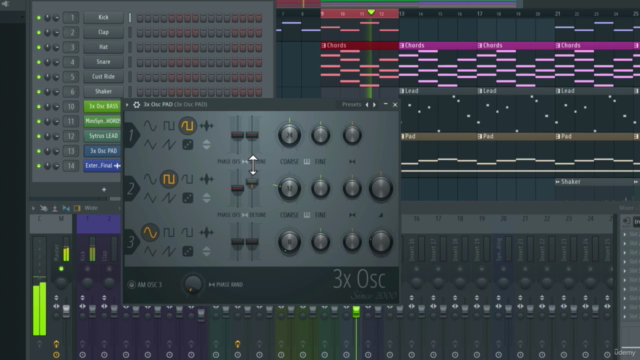The image size is (640, 360).
Task: Open menu of Lead clip at bar 13
Action: click(x=402, y=91)
